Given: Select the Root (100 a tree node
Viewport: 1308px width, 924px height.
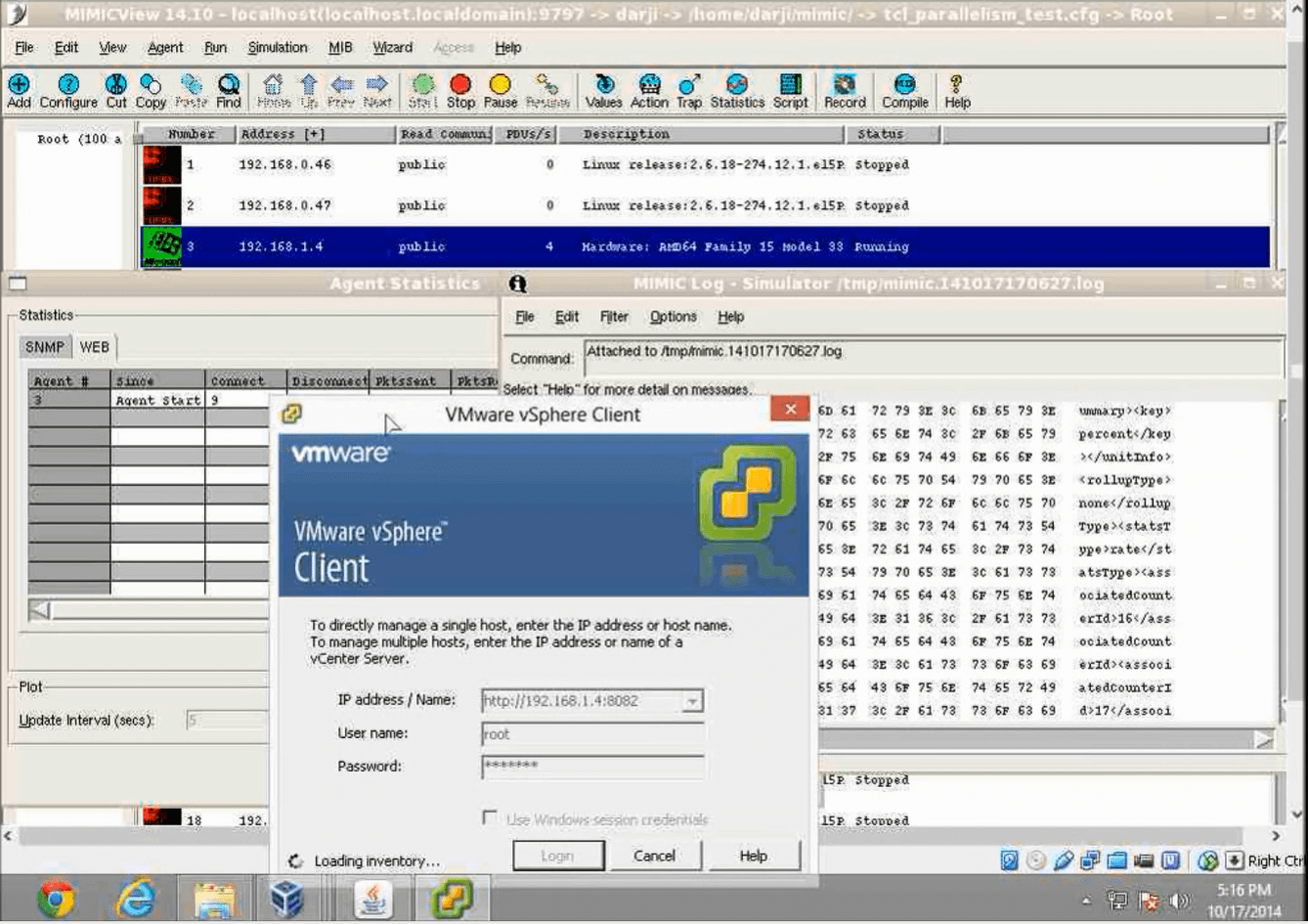Looking at the screenshot, I should tap(78, 139).
